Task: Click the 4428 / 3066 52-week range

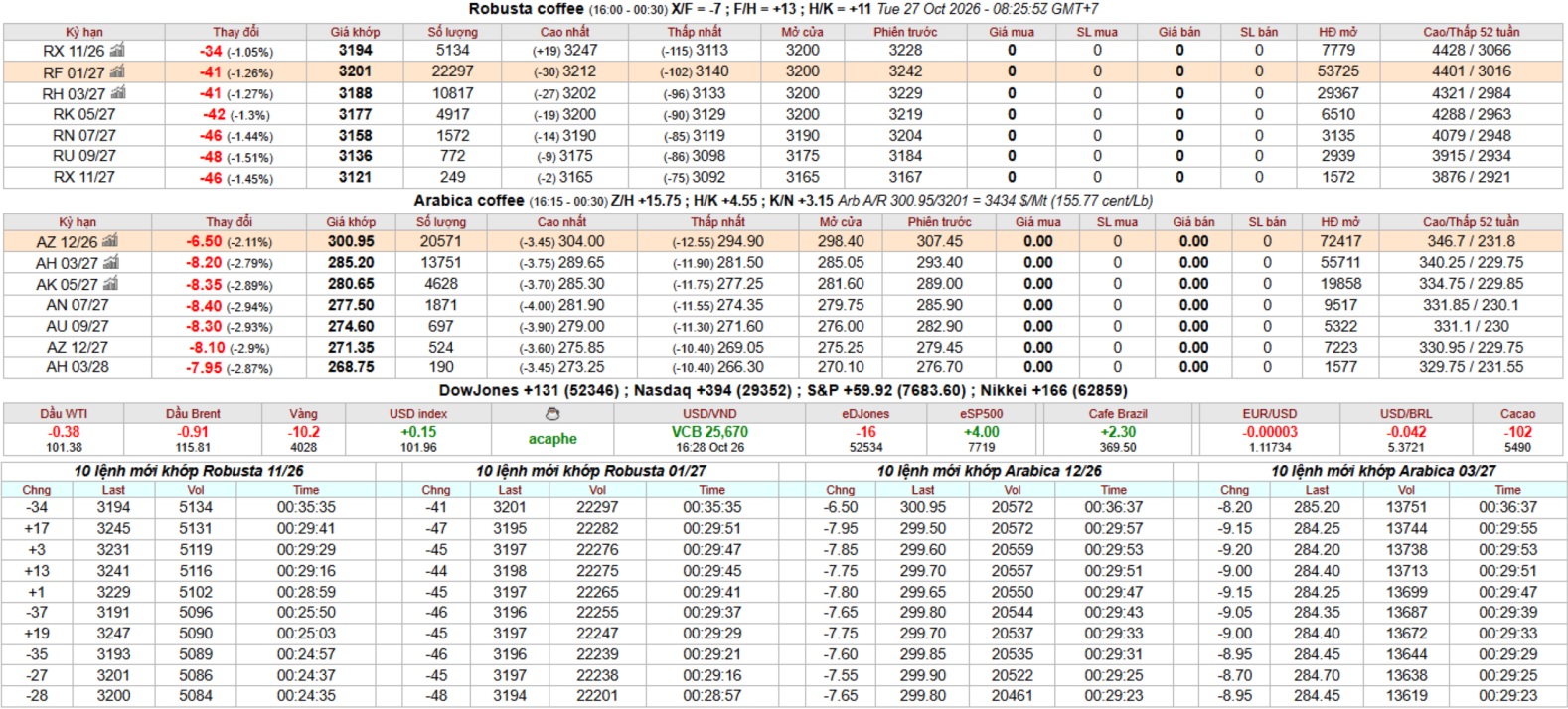Action: (x=1471, y=50)
